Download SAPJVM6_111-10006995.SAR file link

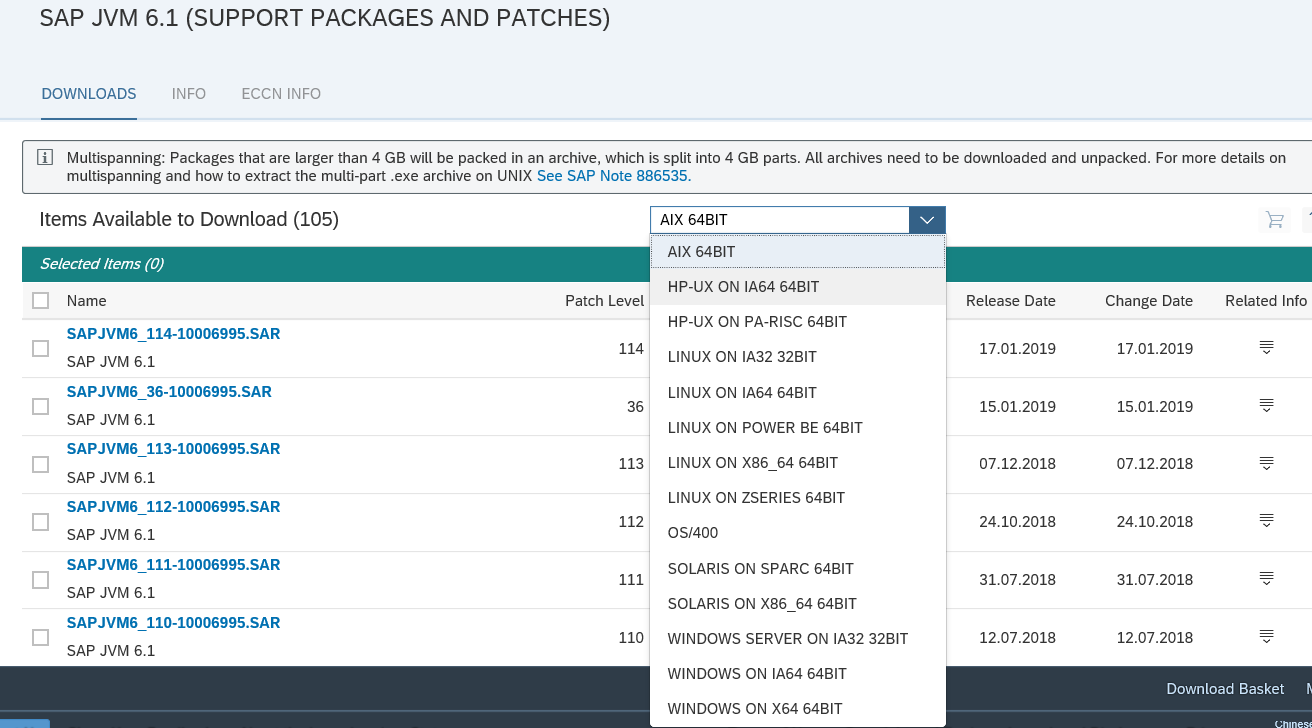pos(173,565)
